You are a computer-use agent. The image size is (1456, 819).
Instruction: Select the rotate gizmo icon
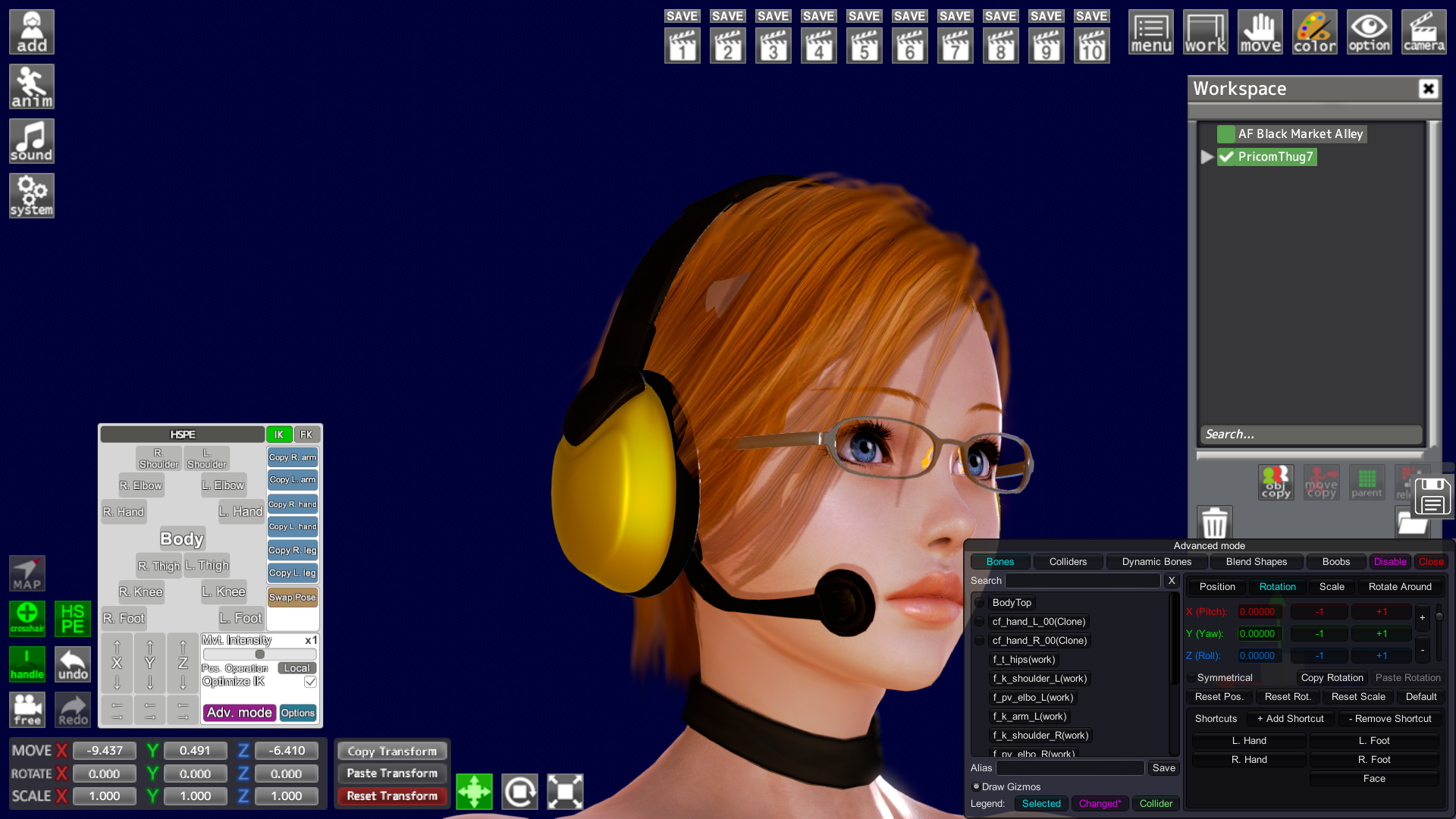[519, 792]
